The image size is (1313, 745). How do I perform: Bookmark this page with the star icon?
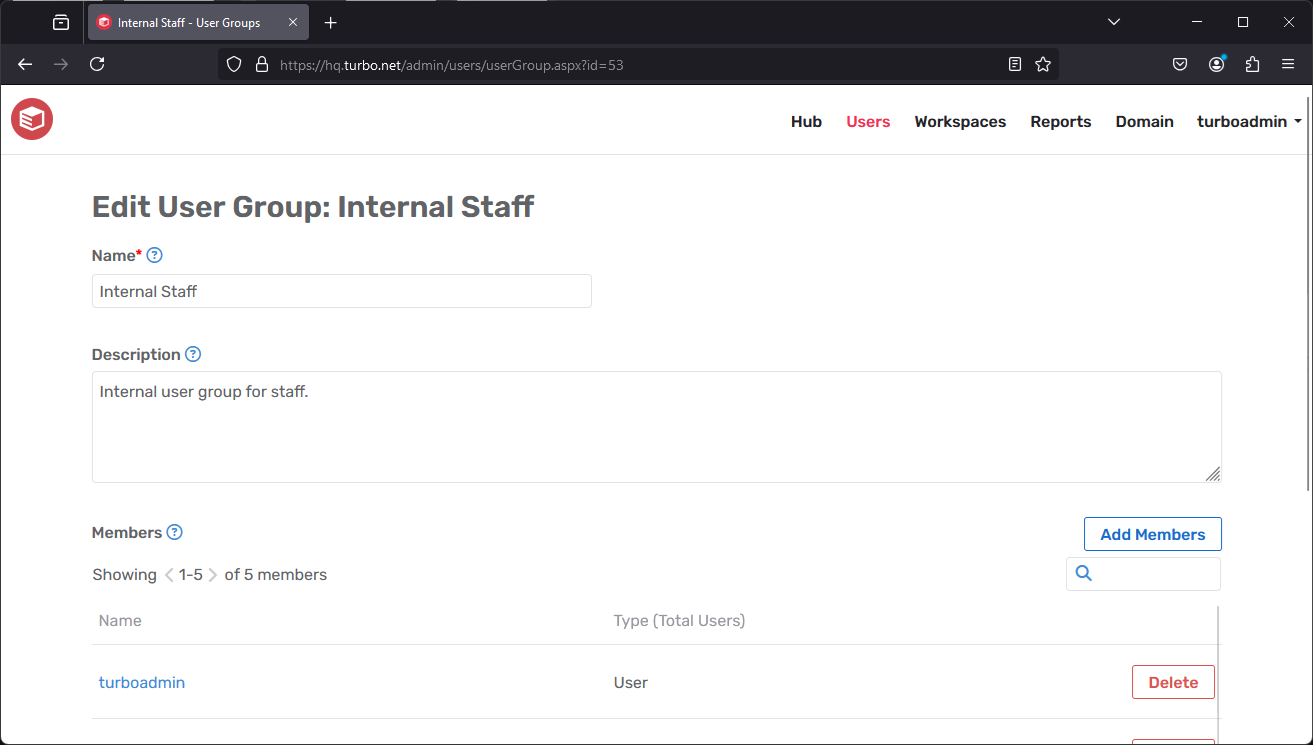(1043, 63)
